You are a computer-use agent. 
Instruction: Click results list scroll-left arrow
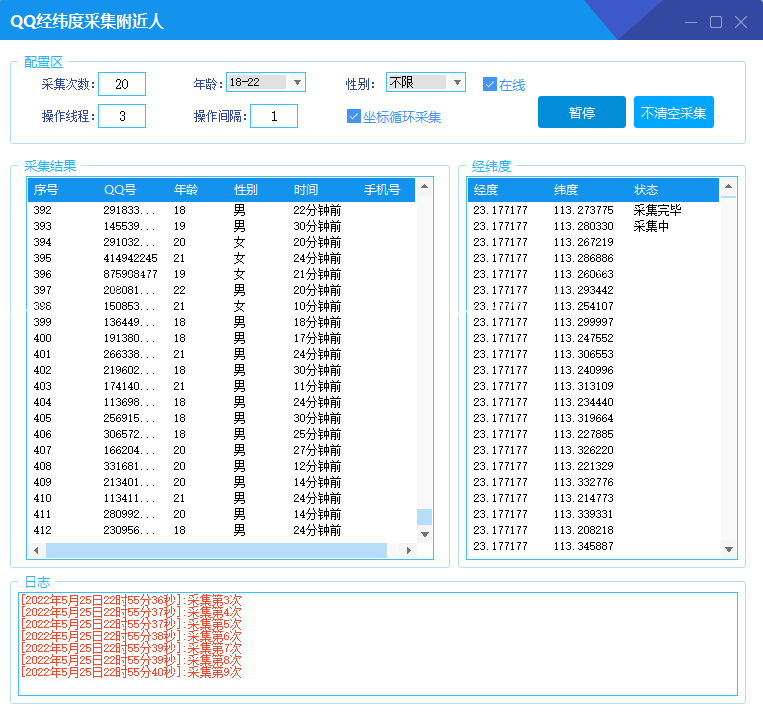pos(36,550)
